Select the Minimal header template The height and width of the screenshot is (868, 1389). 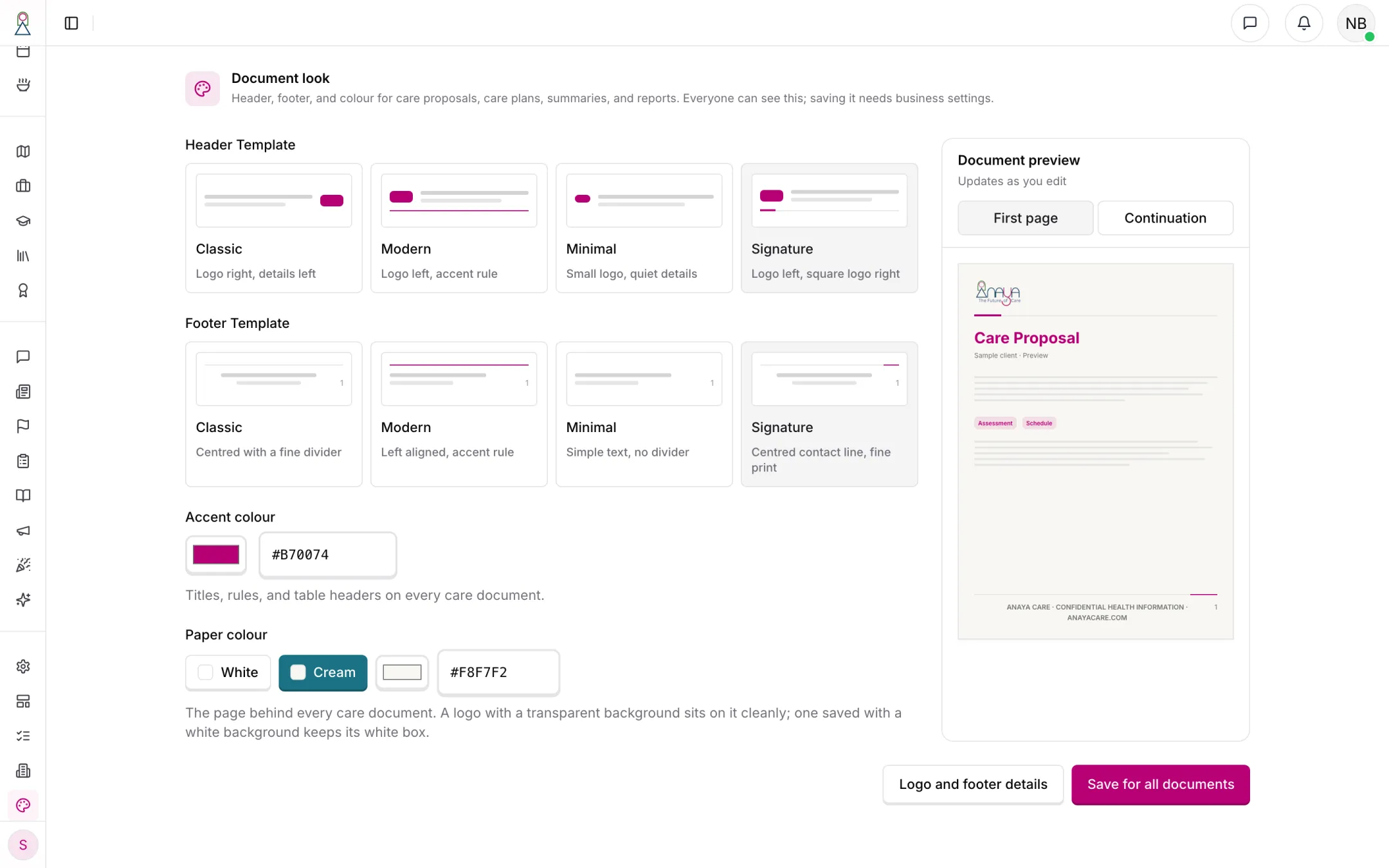pos(644,228)
